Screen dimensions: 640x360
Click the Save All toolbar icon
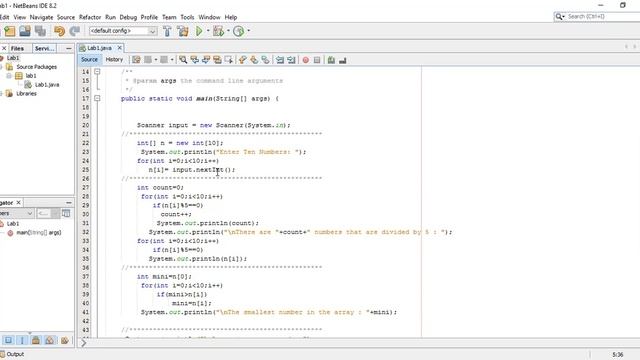[40, 31]
